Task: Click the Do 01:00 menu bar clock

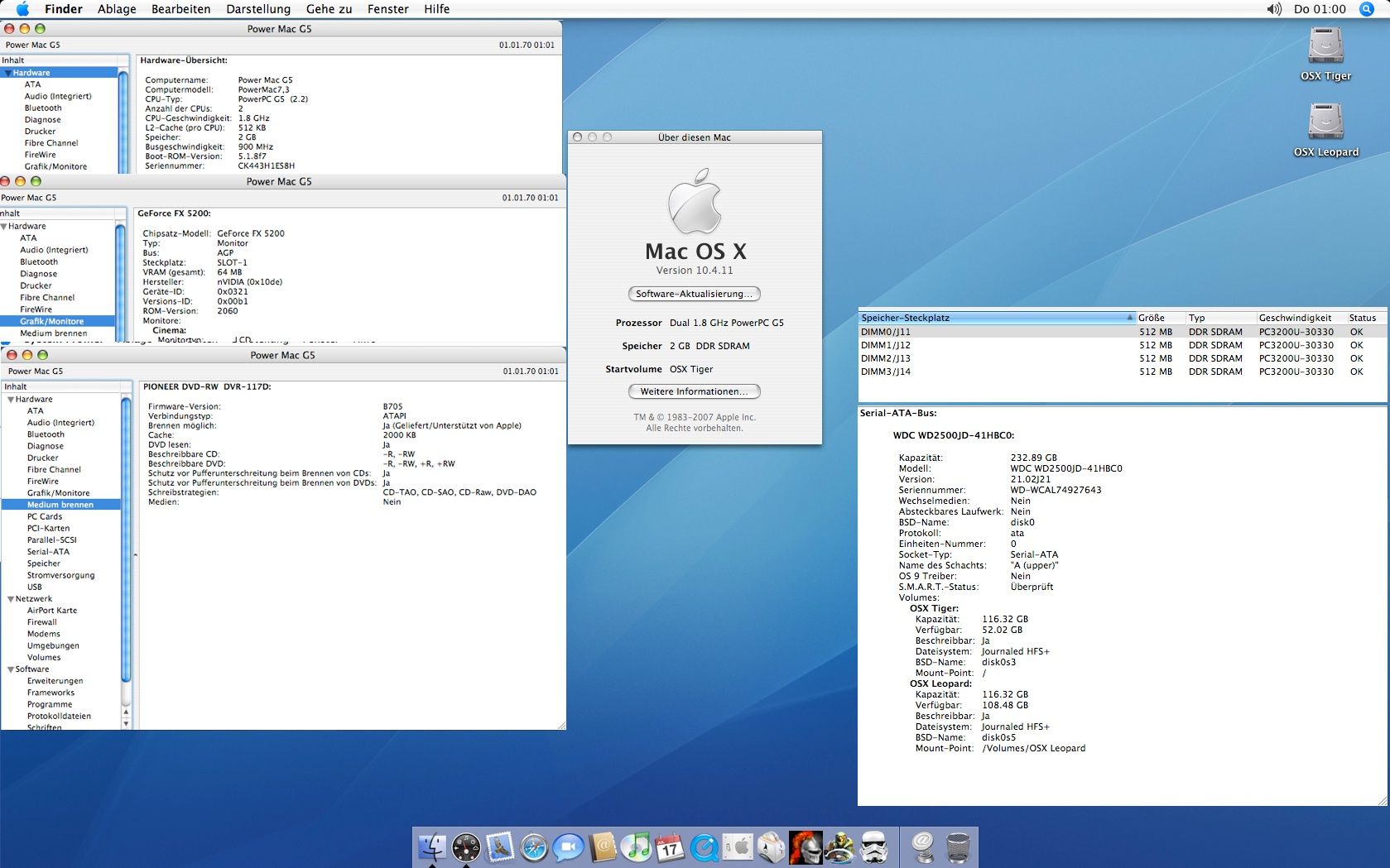Action: (1320, 9)
